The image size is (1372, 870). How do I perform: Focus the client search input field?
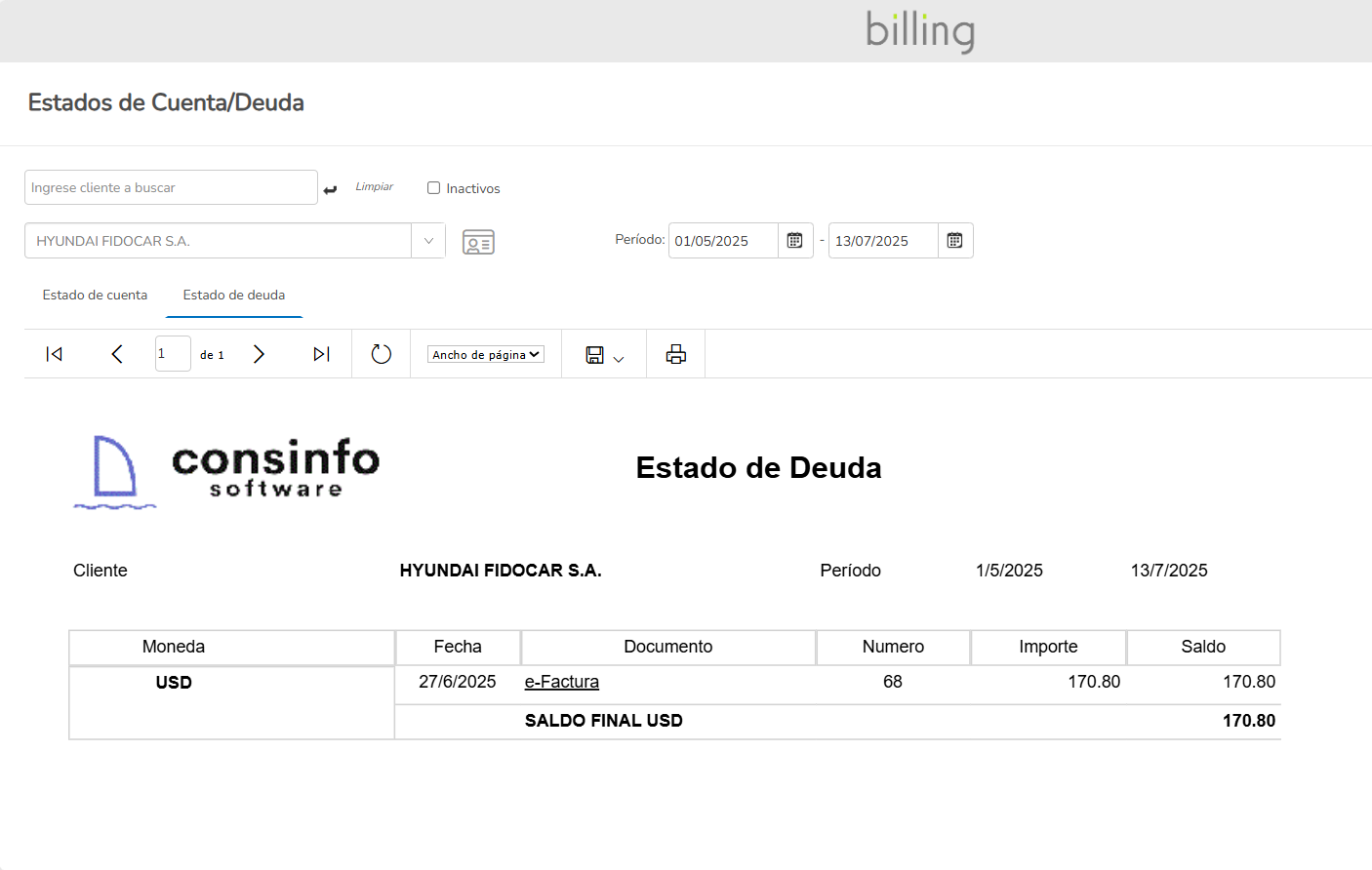point(171,187)
